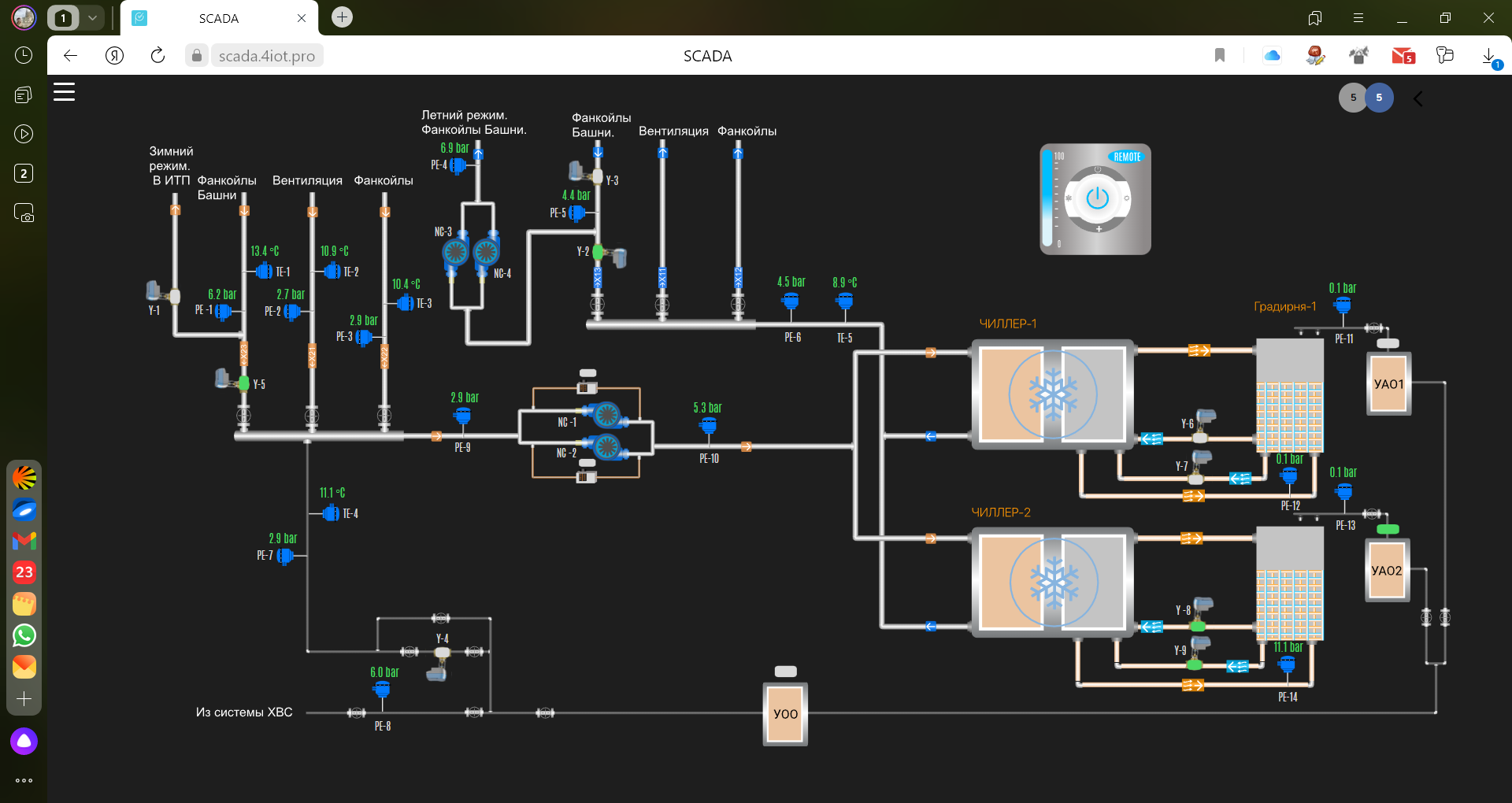Toggle the green Y-2 valve

[598, 252]
